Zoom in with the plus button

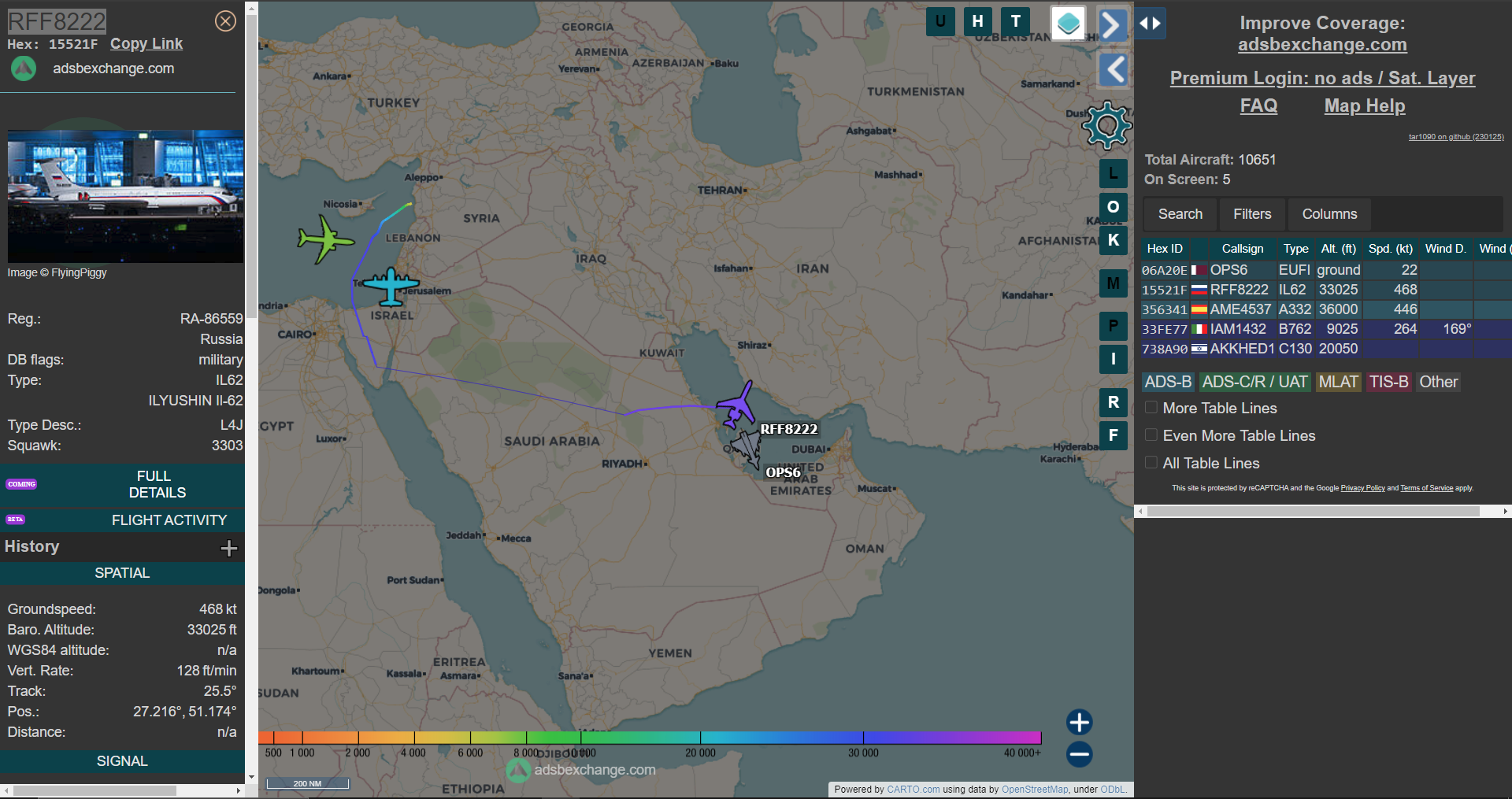coord(1079,722)
